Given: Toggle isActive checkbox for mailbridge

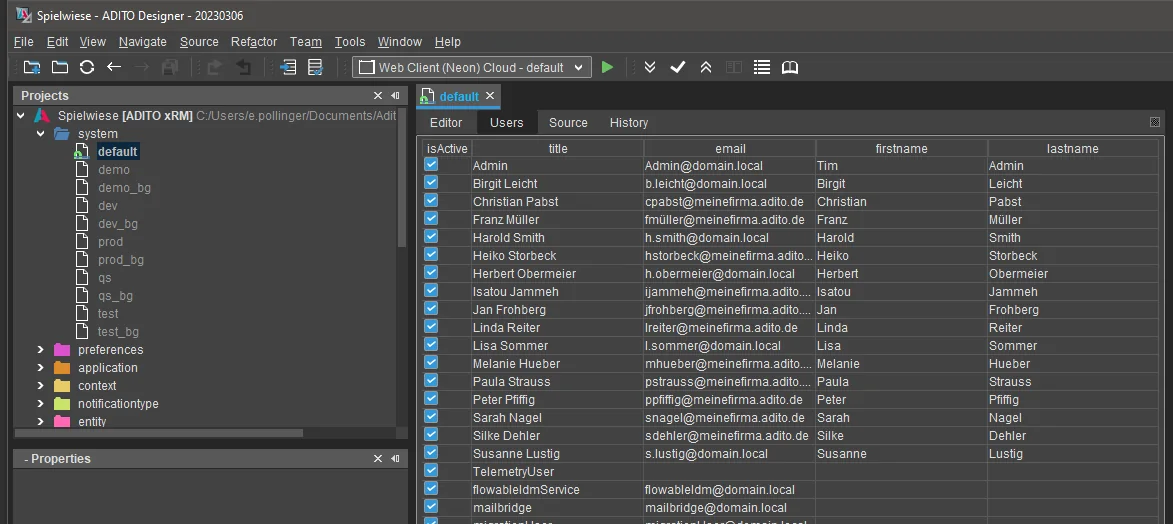Looking at the screenshot, I should click(x=431, y=506).
